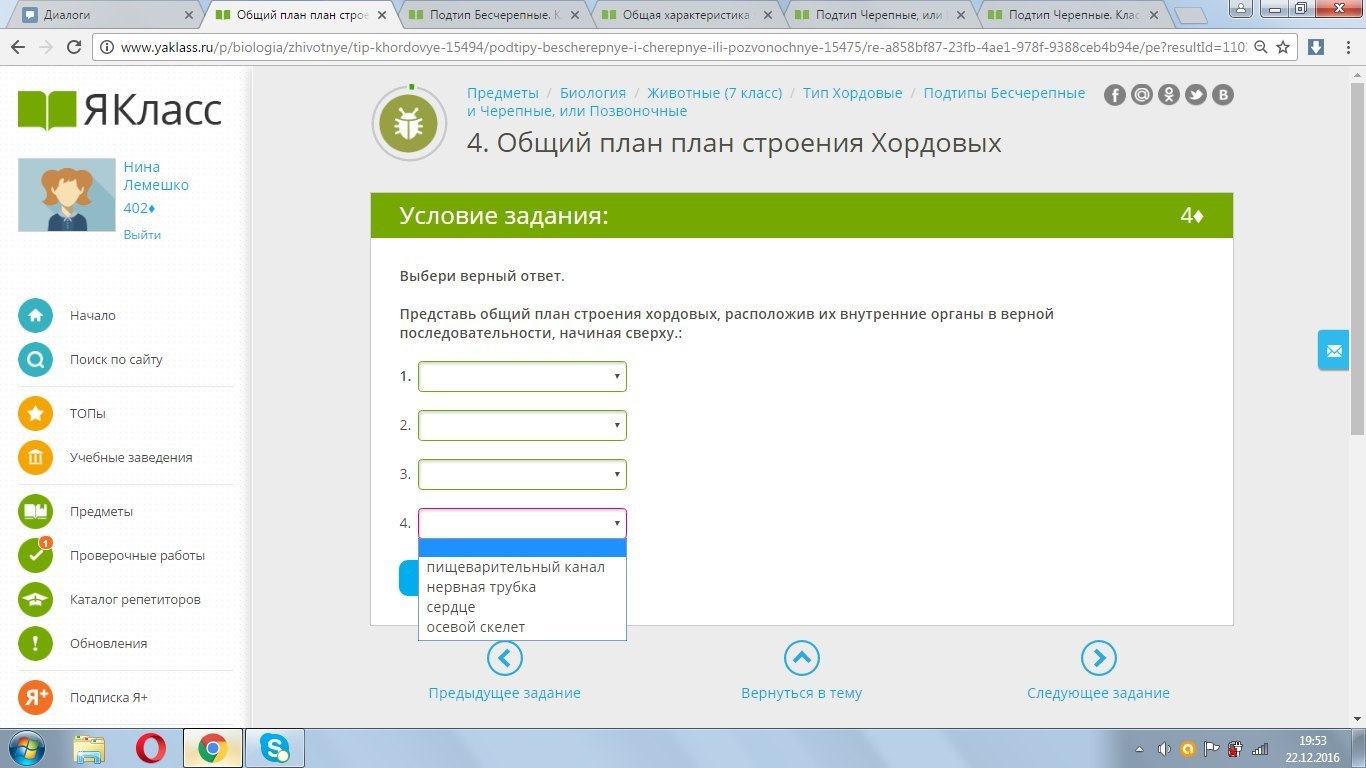Open dropdown number 3
This screenshot has height=768, width=1366.
tap(522, 474)
